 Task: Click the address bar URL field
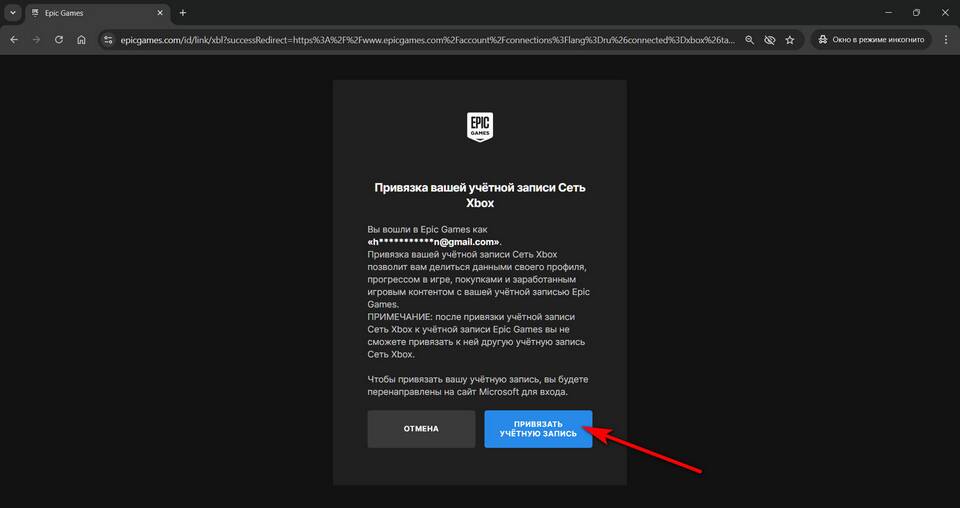click(x=428, y=40)
